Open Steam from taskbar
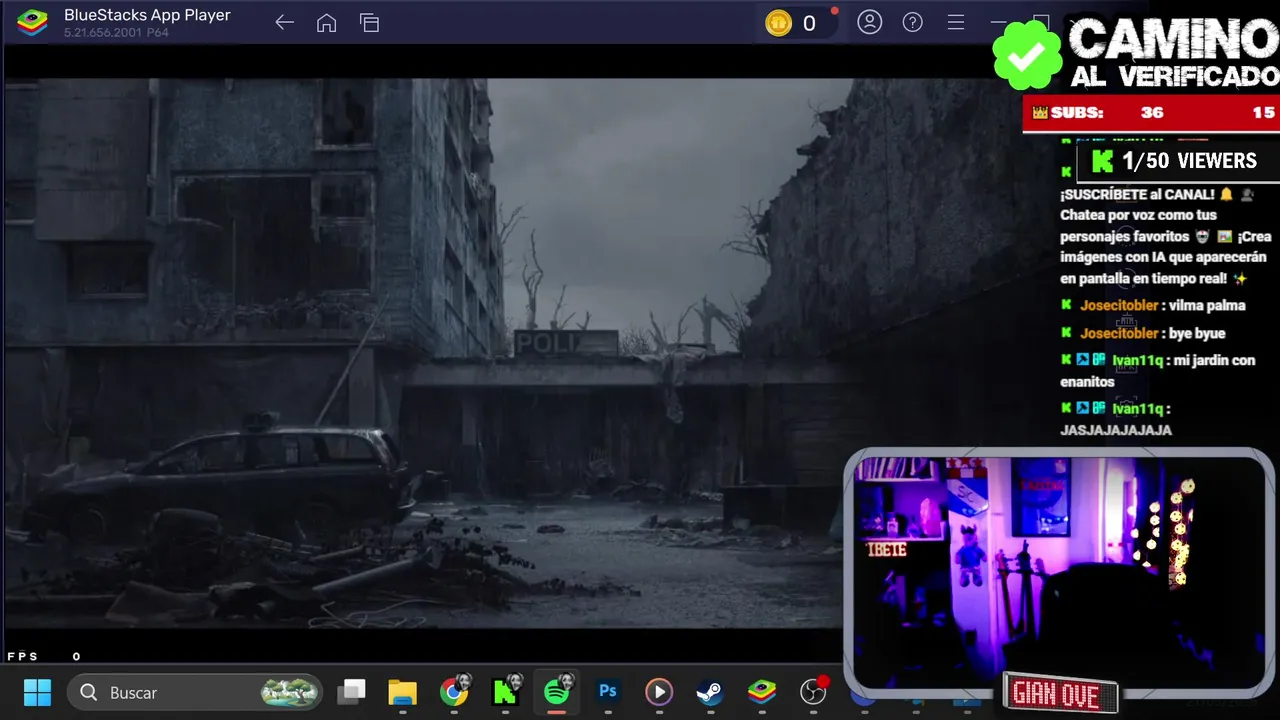 pos(710,692)
